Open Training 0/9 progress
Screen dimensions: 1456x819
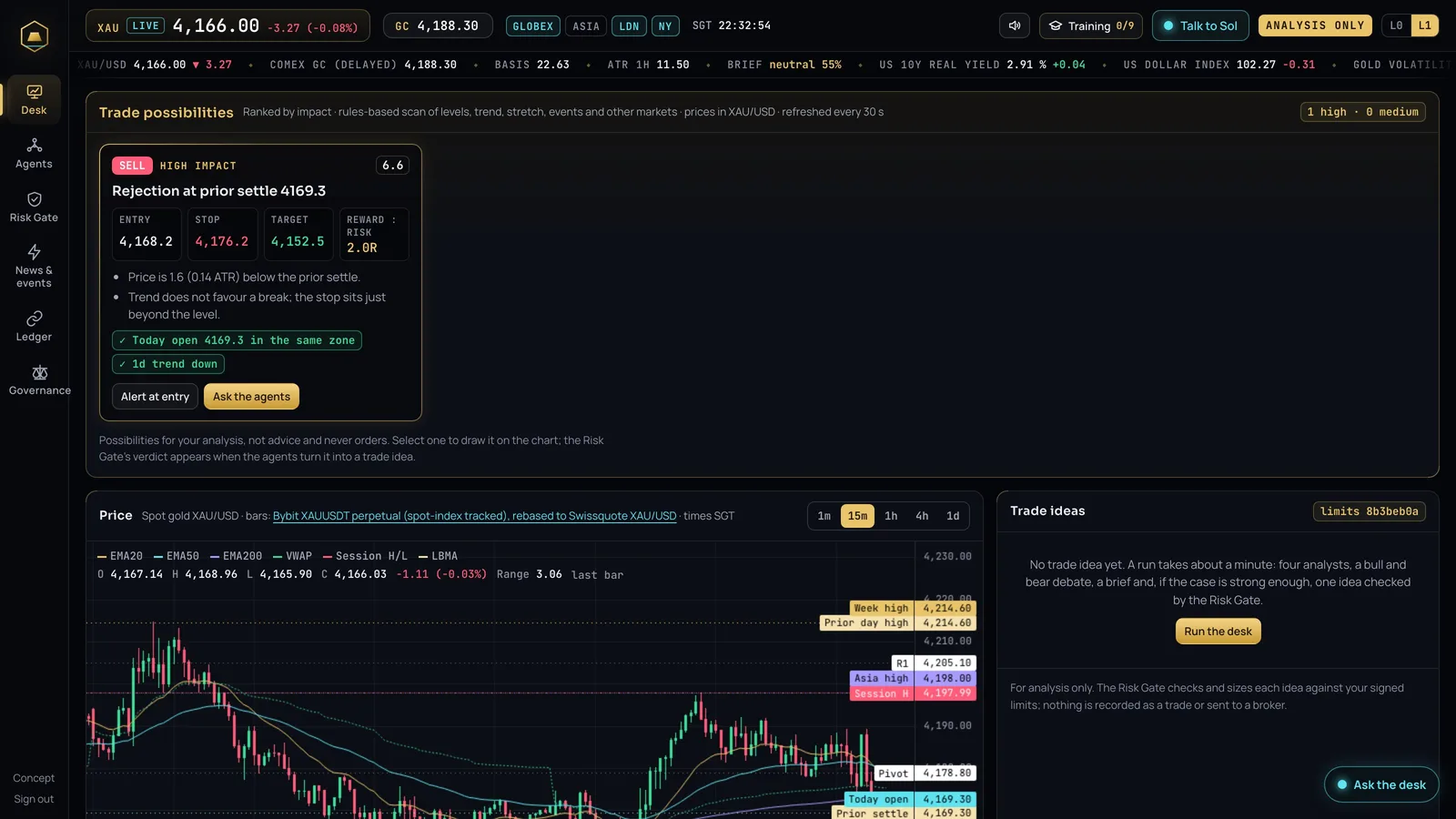tap(1091, 25)
